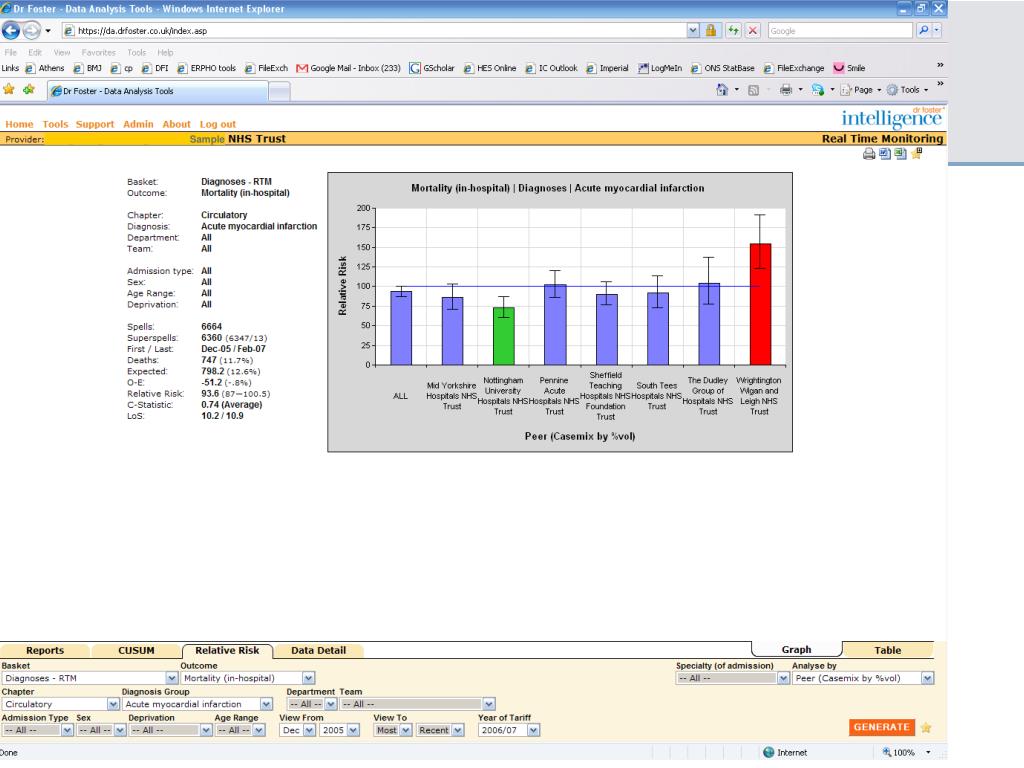
Task: Click the bookmark star icon below page header
Action: [x=917, y=153]
